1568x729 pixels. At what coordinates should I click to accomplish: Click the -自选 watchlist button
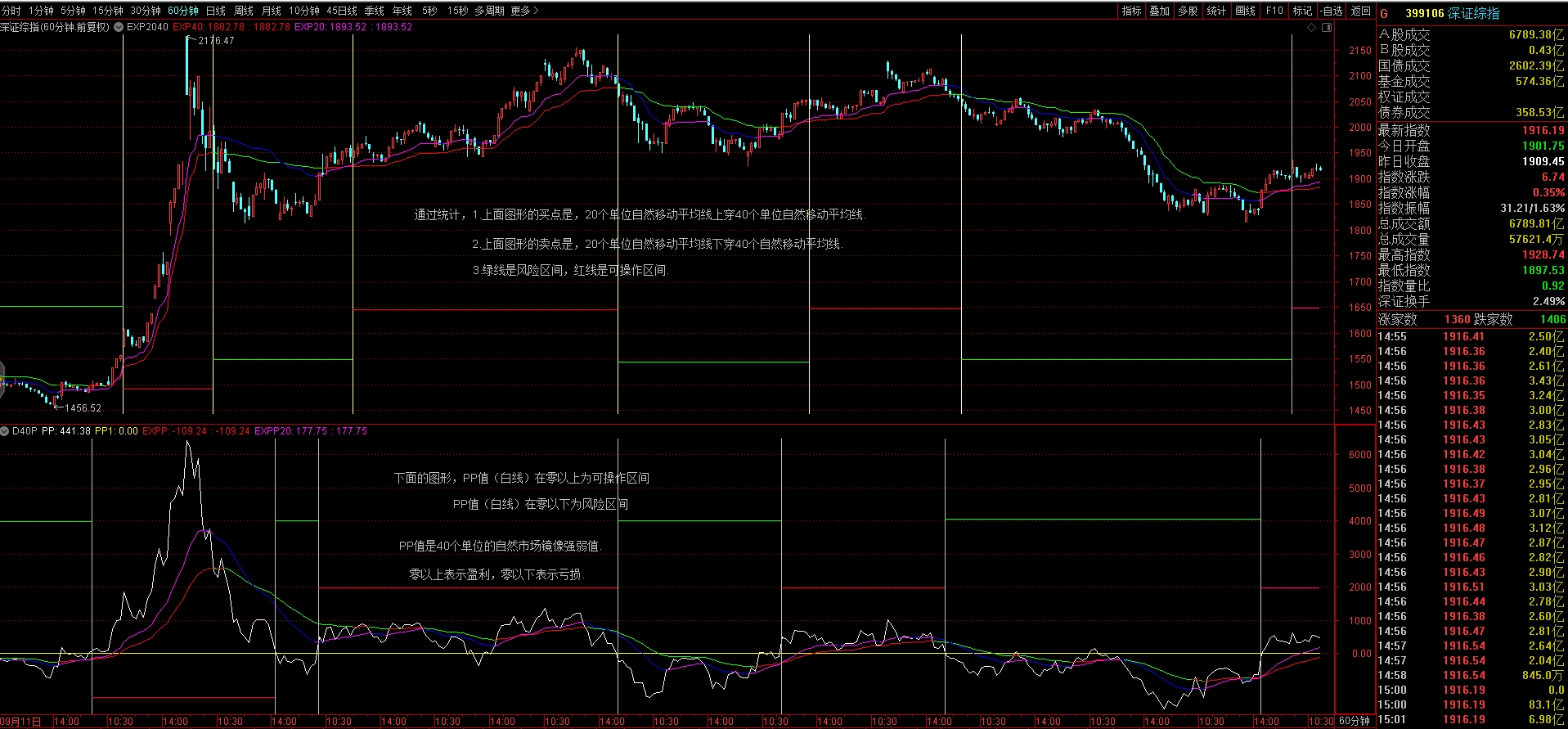click(x=1332, y=11)
